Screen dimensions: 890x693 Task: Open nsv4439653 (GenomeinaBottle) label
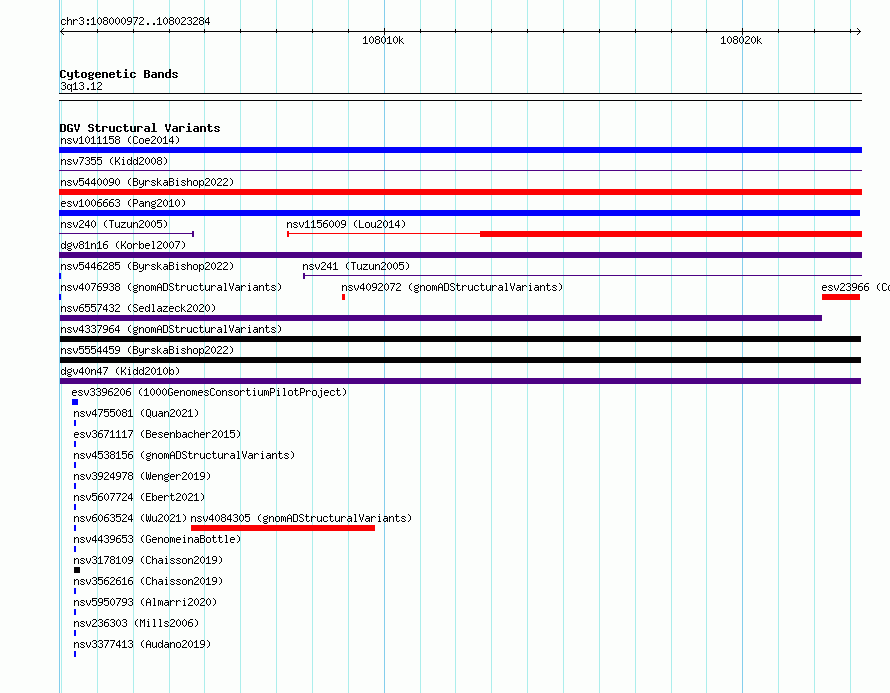point(157,539)
